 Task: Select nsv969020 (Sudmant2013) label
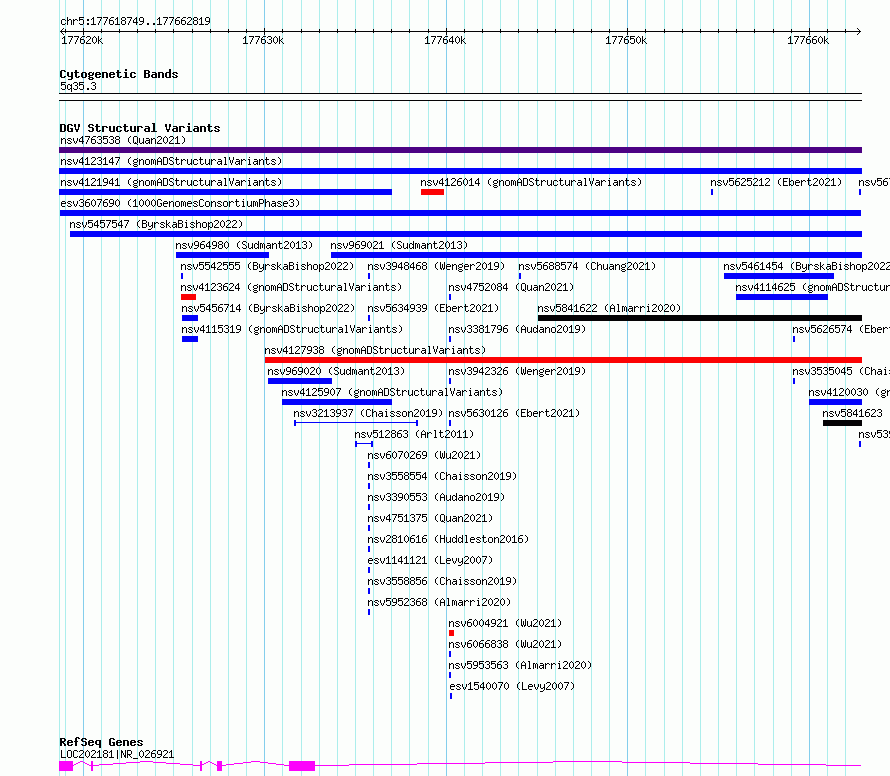336,371
